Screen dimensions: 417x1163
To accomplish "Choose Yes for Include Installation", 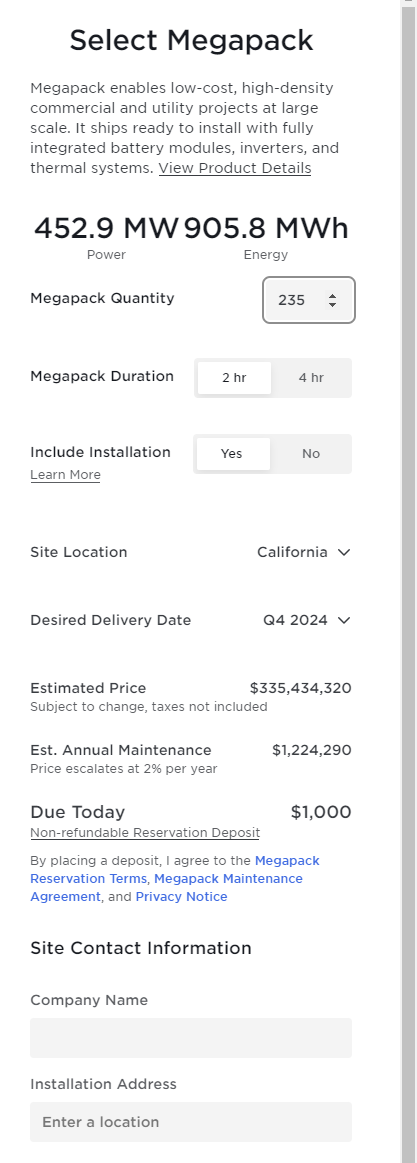I will pos(232,453).
